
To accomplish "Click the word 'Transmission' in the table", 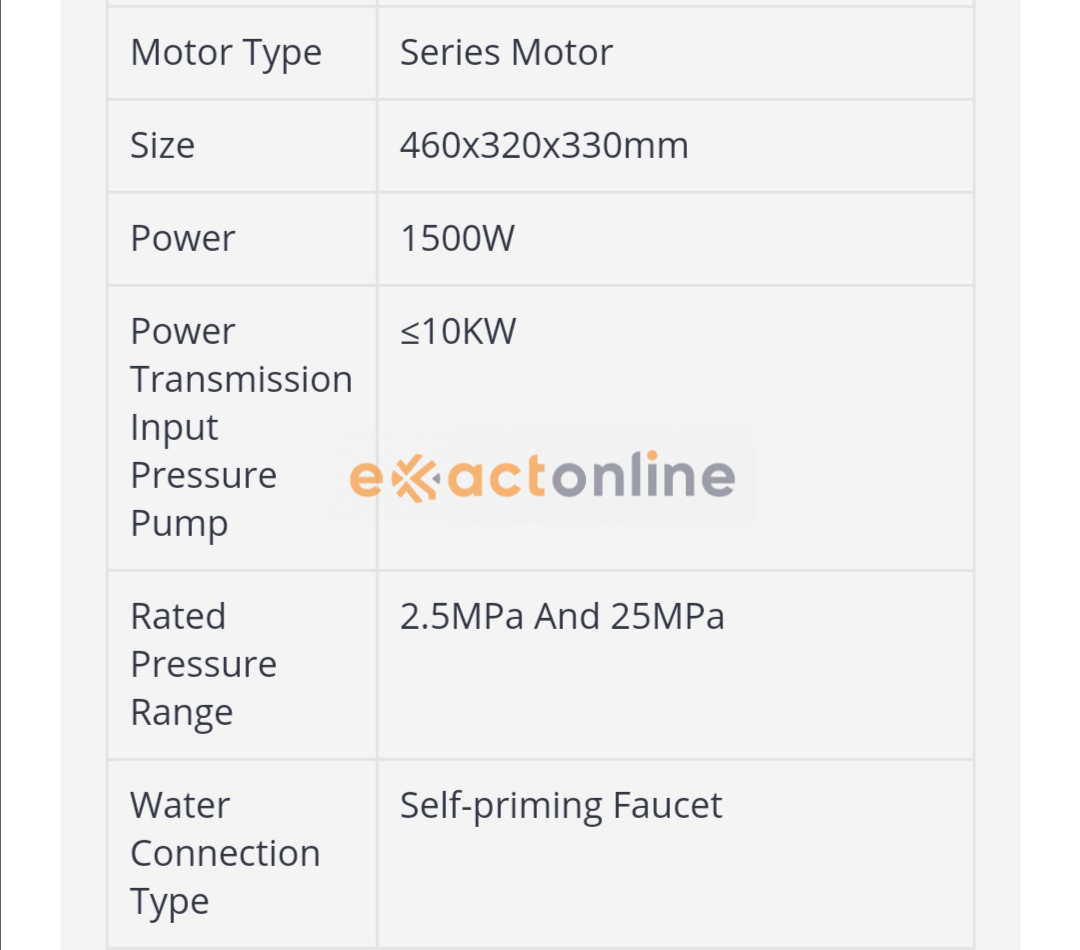I will [241, 380].
